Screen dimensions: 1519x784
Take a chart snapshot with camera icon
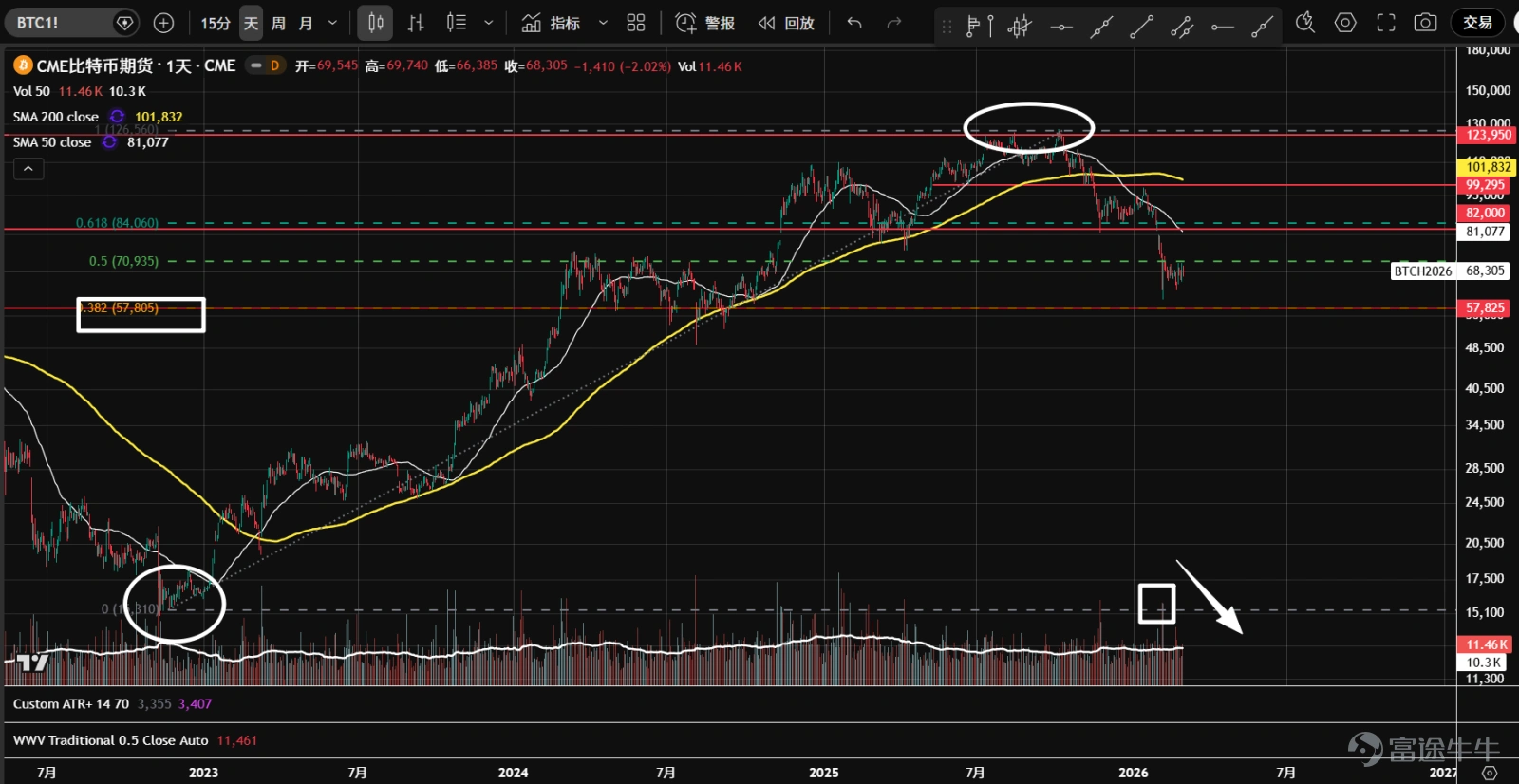[x=1425, y=23]
